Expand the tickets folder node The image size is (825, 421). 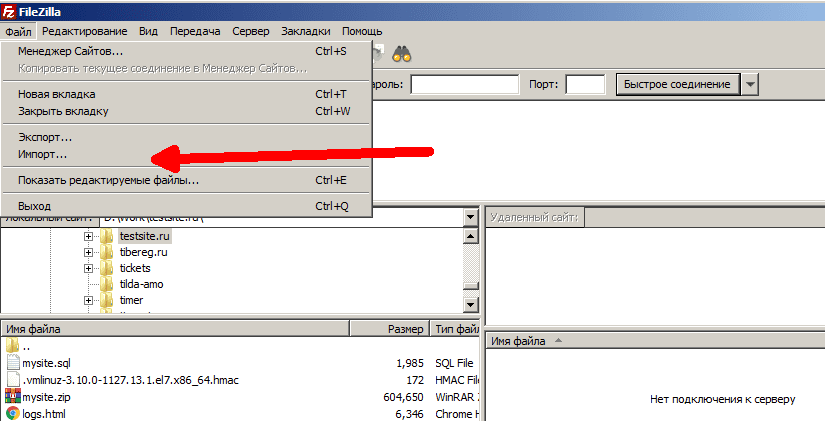(x=88, y=268)
